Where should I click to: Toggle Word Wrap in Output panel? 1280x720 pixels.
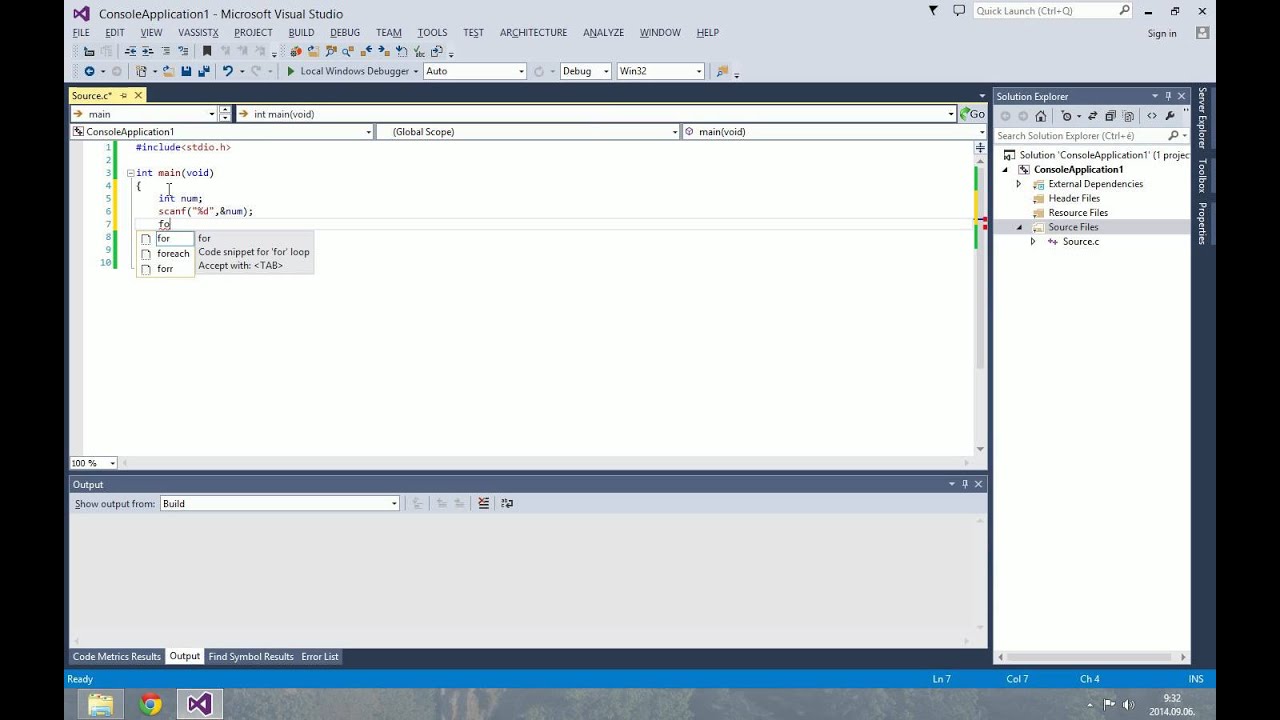pyautogui.click(x=507, y=503)
